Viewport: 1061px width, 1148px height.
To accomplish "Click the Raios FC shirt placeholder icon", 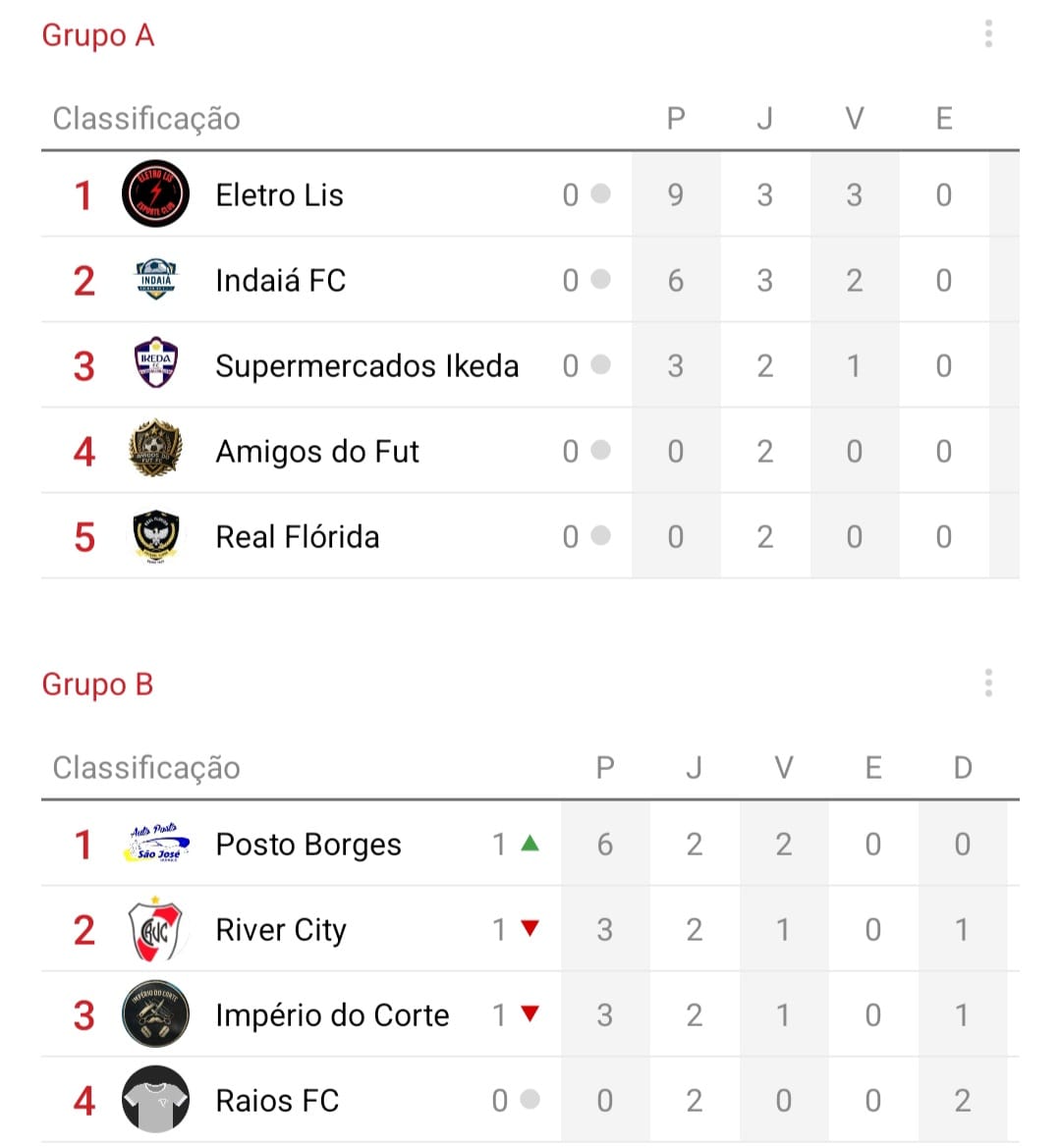I will tap(155, 1099).
